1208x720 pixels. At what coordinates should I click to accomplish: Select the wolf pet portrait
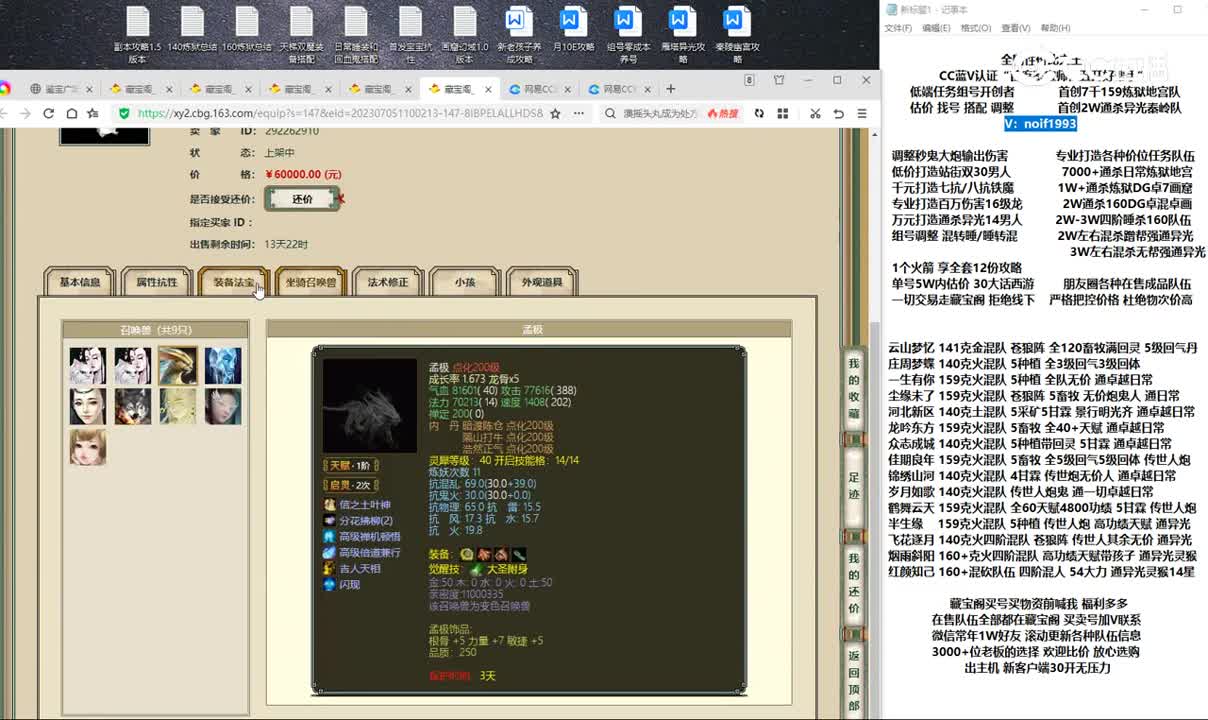(x=132, y=406)
